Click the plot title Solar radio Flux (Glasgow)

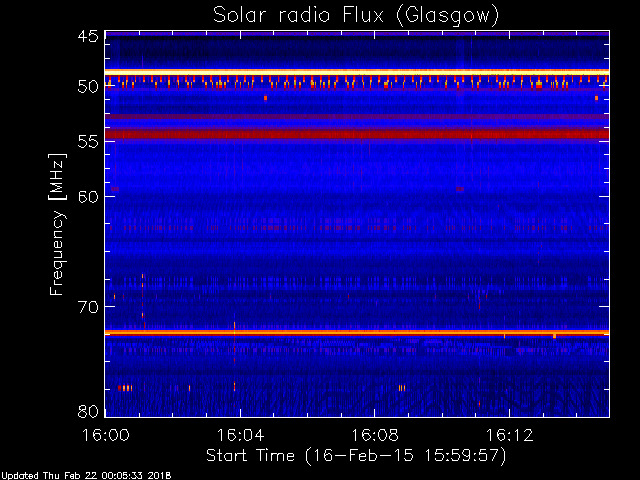(356, 16)
